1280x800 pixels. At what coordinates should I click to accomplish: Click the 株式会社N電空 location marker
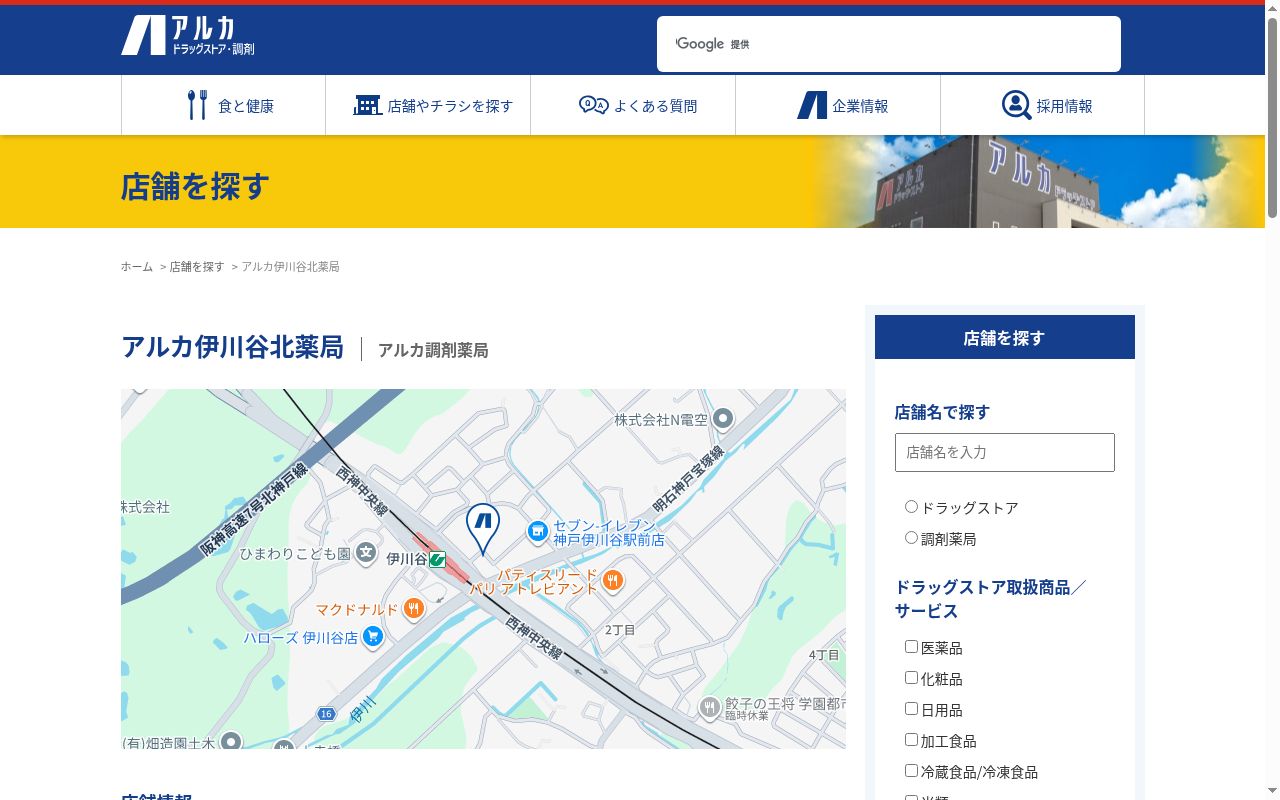[723, 419]
